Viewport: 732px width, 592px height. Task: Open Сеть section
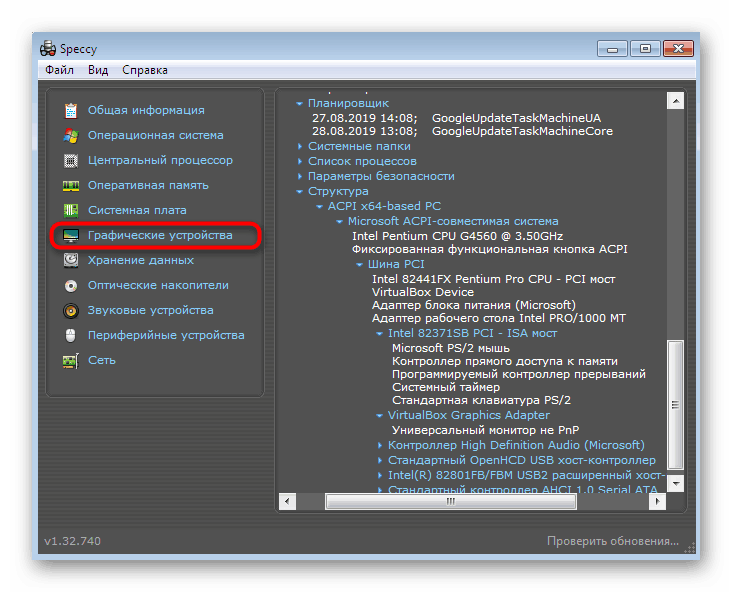(x=102, y=360)
